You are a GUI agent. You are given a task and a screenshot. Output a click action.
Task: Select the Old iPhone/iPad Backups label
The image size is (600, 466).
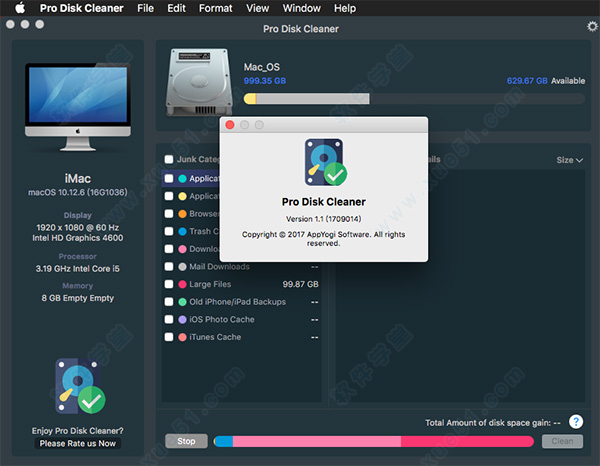point(238,302)
